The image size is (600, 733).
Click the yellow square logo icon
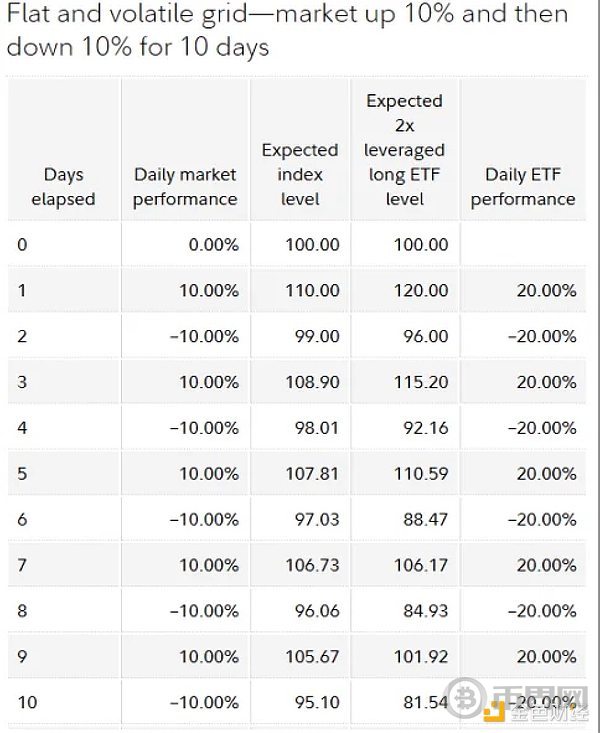click(495, 712)
